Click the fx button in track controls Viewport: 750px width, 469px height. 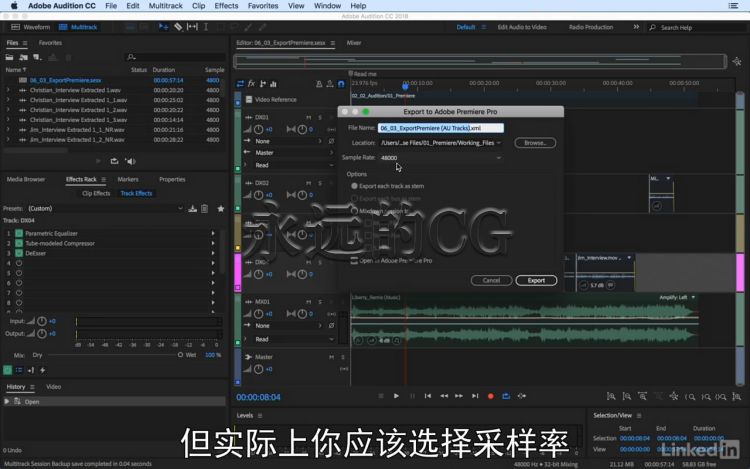pos(251,84)
